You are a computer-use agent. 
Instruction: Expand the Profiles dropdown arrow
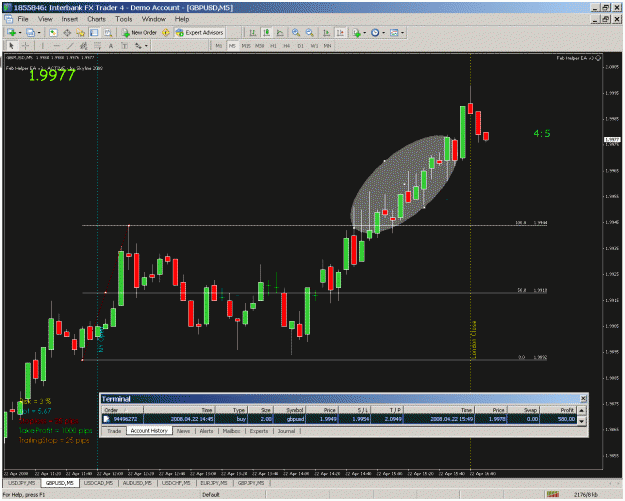(x=39, y=33)
